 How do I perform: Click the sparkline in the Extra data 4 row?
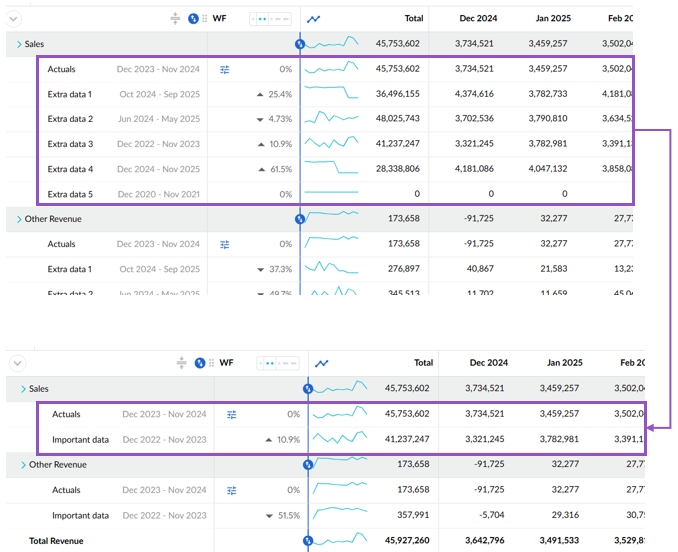pos(331,167)
